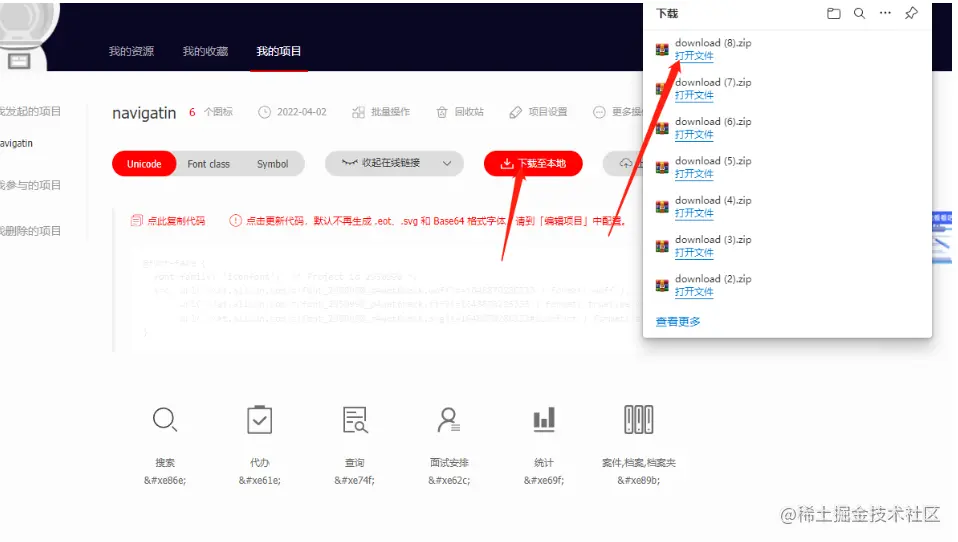Pin the download panel

[911, 13]
